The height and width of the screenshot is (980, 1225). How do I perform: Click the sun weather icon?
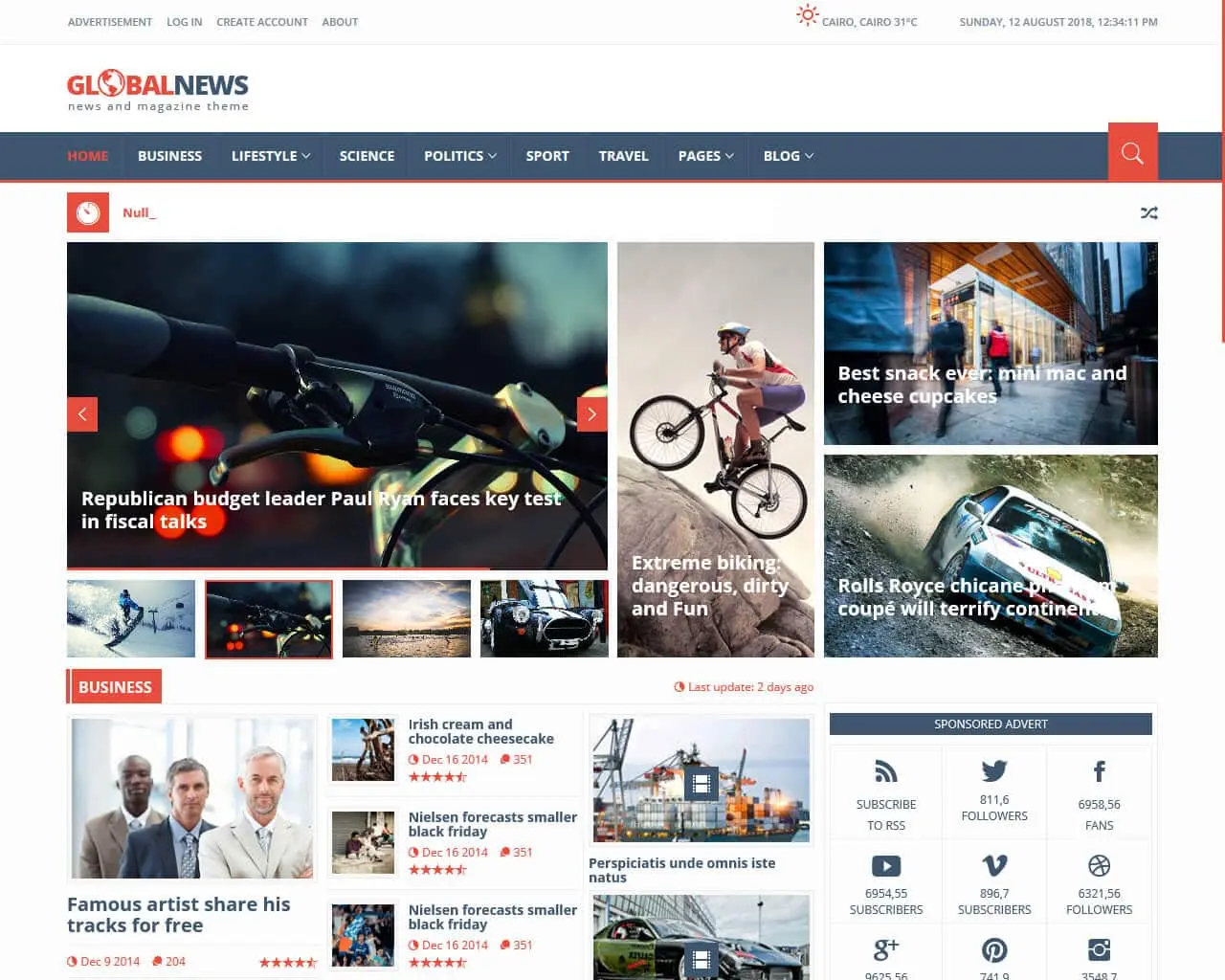tap(808, 15)
